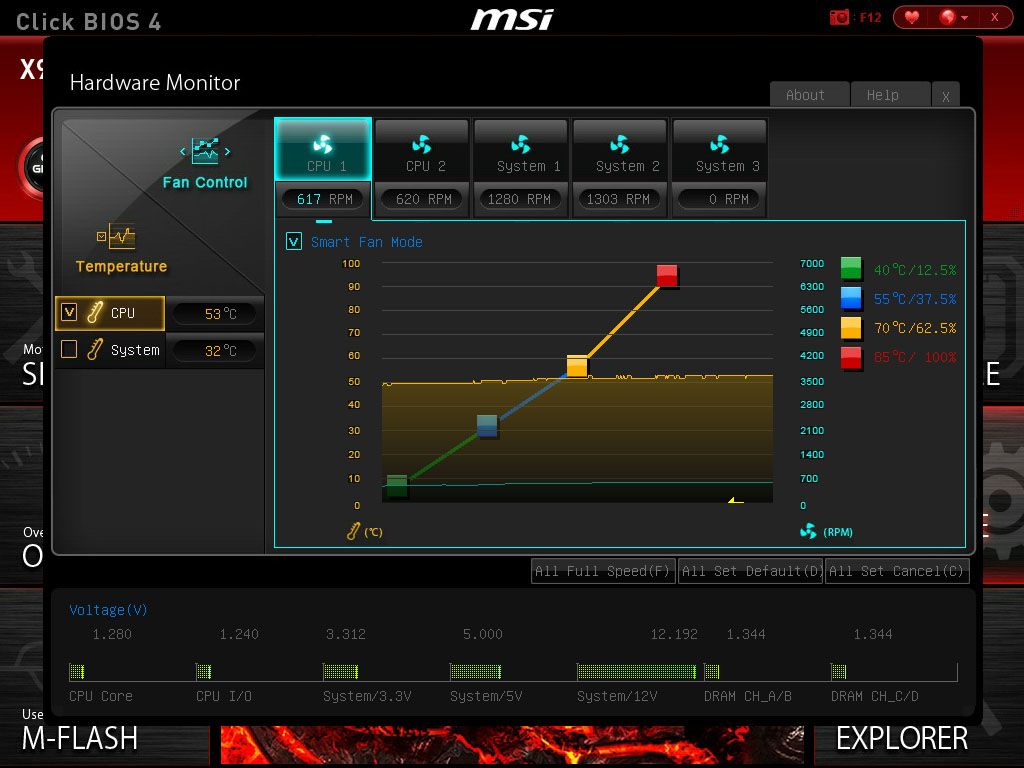This screenshot has width=1024, height=768.
Task: Uncheck the CPU temperature checkbox
Action: tap(69, 312)
